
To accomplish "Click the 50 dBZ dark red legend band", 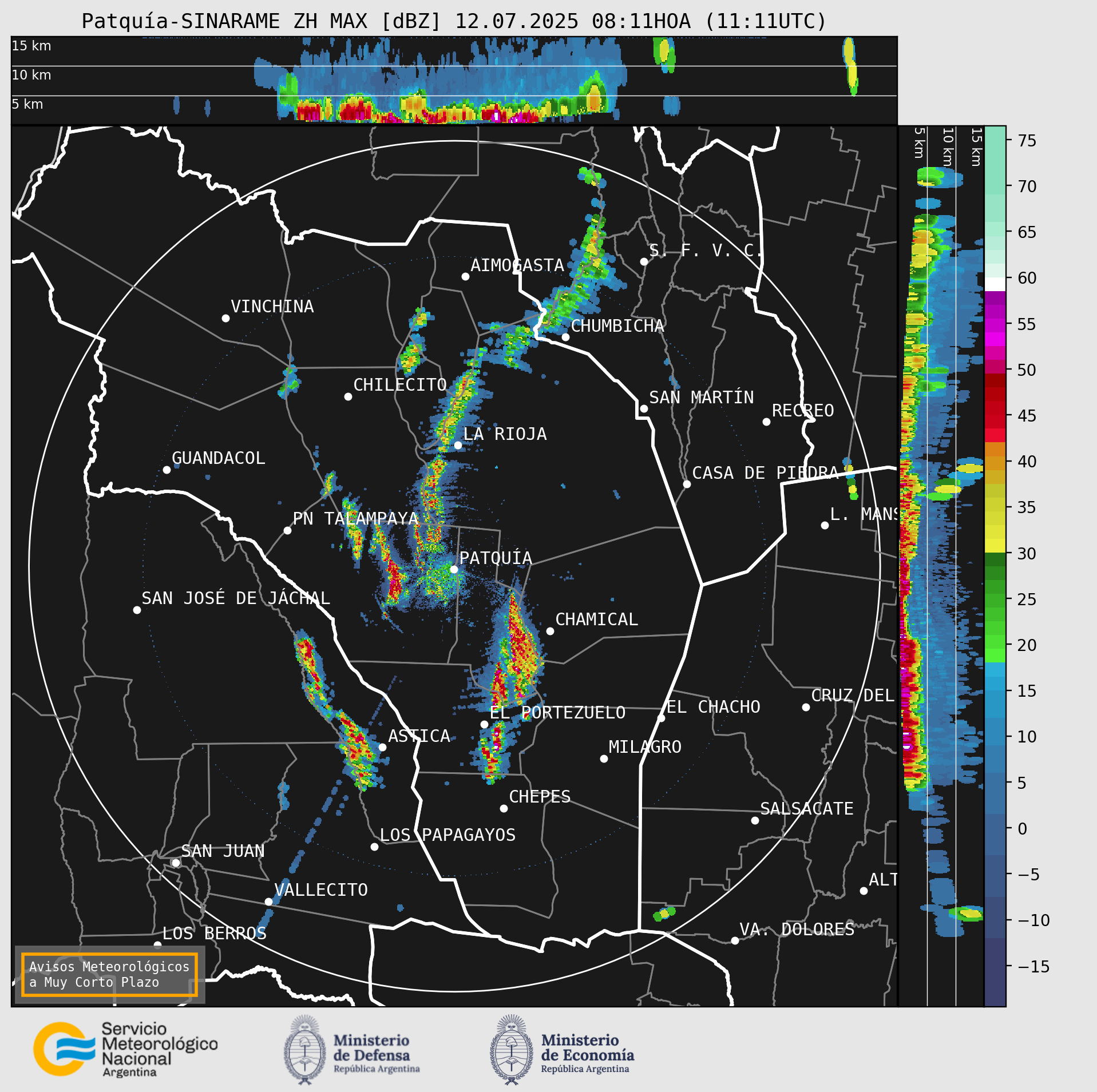I will tap(995, 380).
